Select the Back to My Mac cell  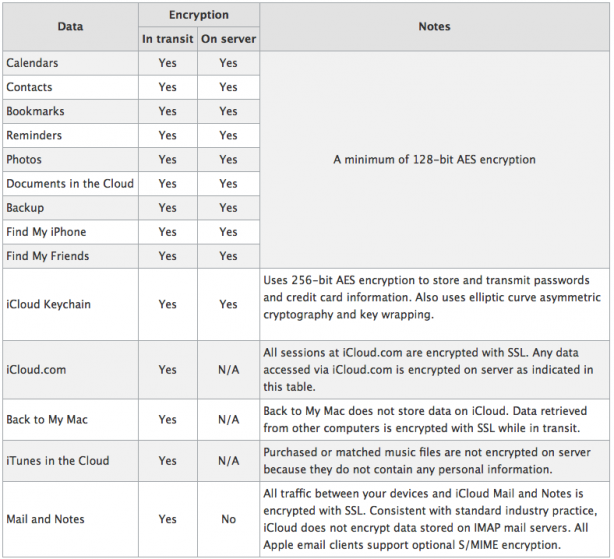tap(70, 419)
